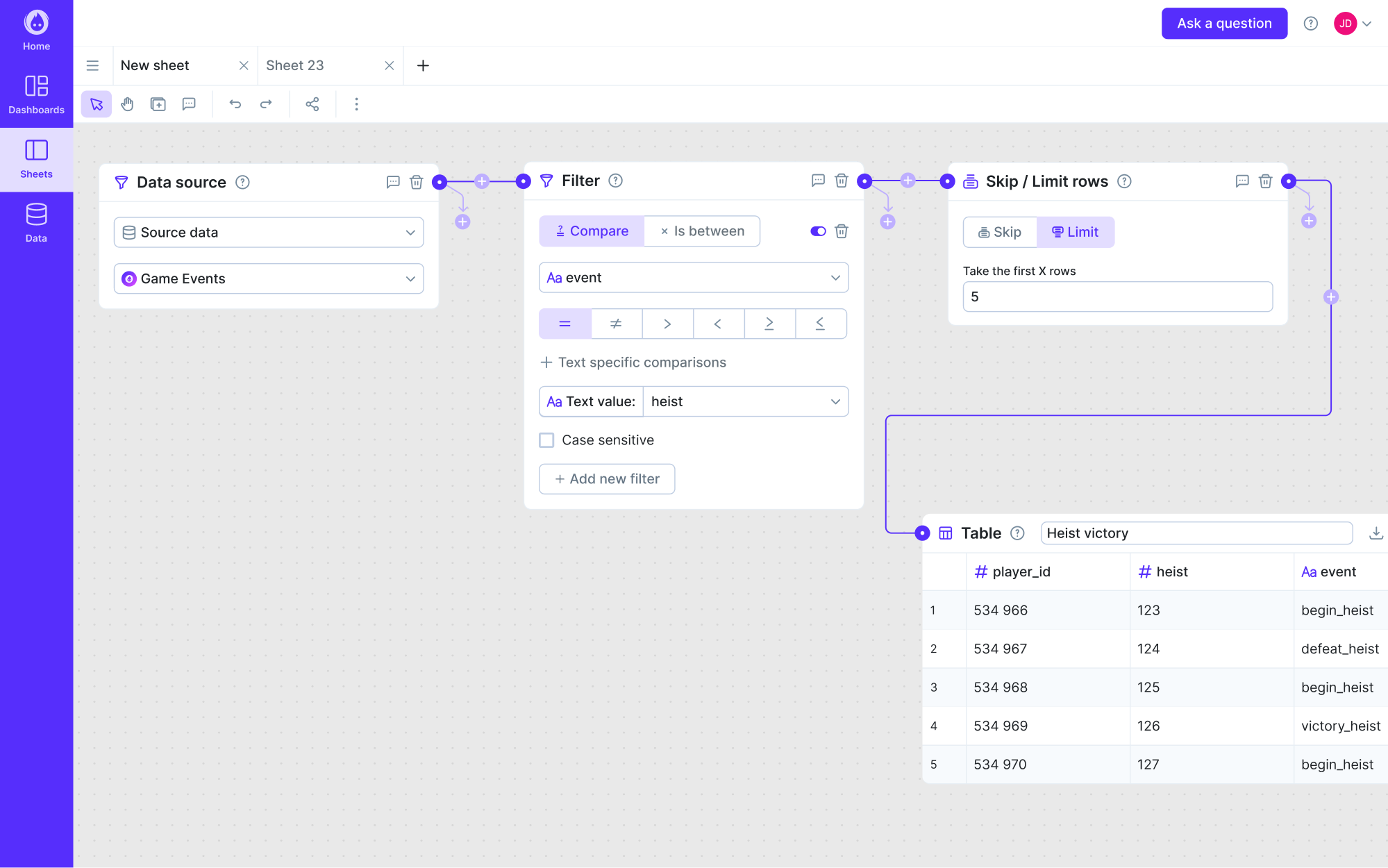Select the hand pan tool
Image resolution: width=1388 pixels, height=868 pixels.
[127, 104]
